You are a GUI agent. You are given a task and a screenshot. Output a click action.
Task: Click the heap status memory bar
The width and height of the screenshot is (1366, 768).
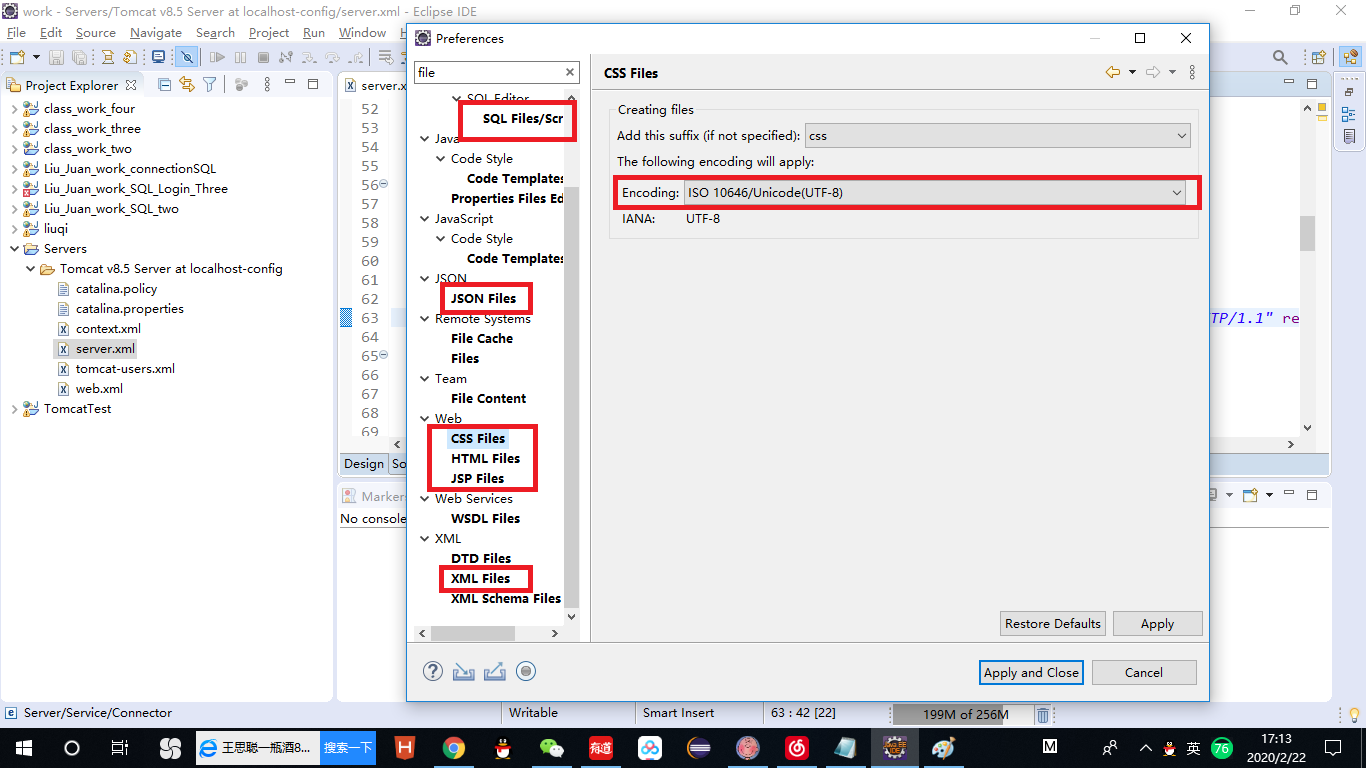coord(961,714)
